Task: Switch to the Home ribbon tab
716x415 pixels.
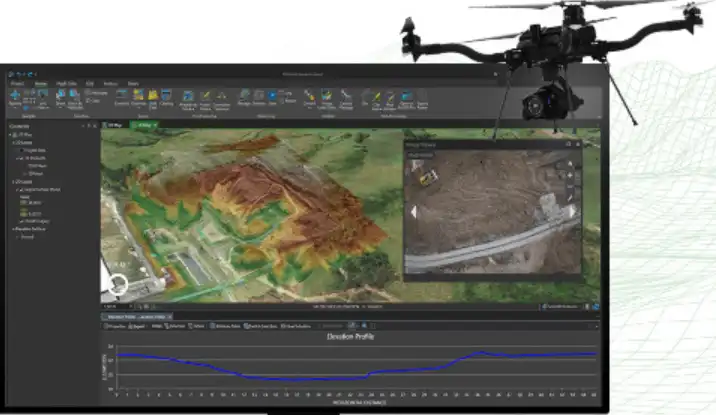Action: point(41,84)
